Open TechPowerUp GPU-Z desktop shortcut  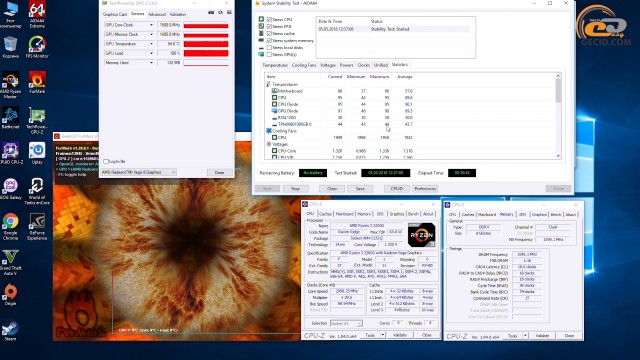tap(37, 121)
